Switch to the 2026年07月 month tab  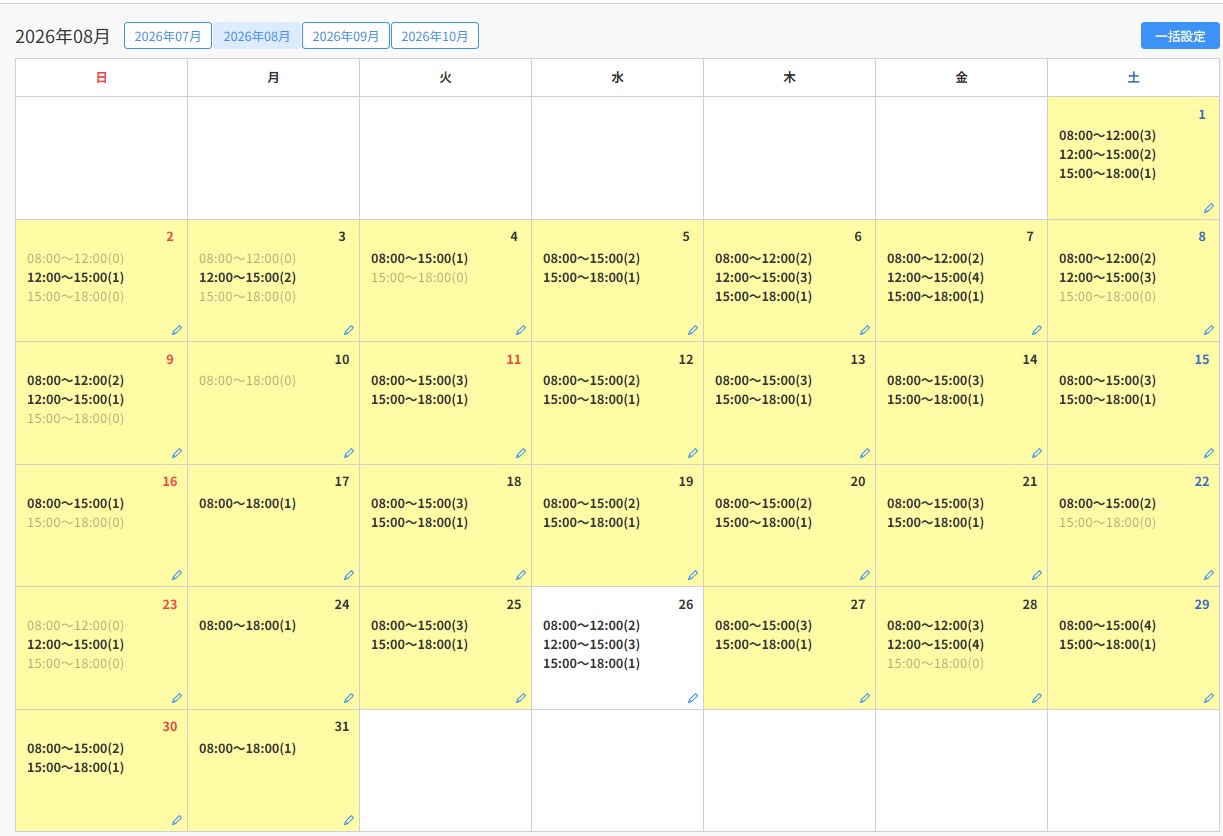(168, 36)
